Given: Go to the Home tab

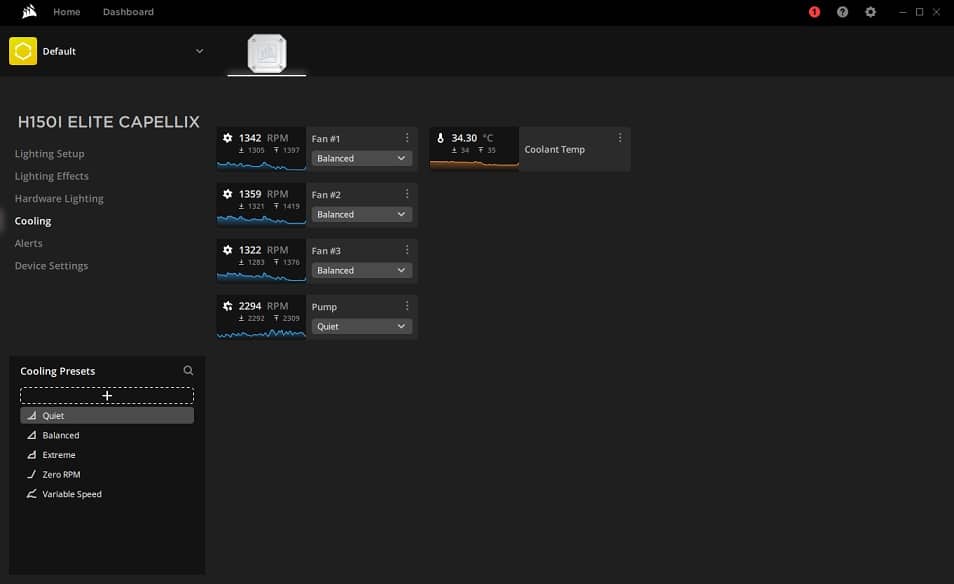Looking at the screenshot, I should pos(66,12).
